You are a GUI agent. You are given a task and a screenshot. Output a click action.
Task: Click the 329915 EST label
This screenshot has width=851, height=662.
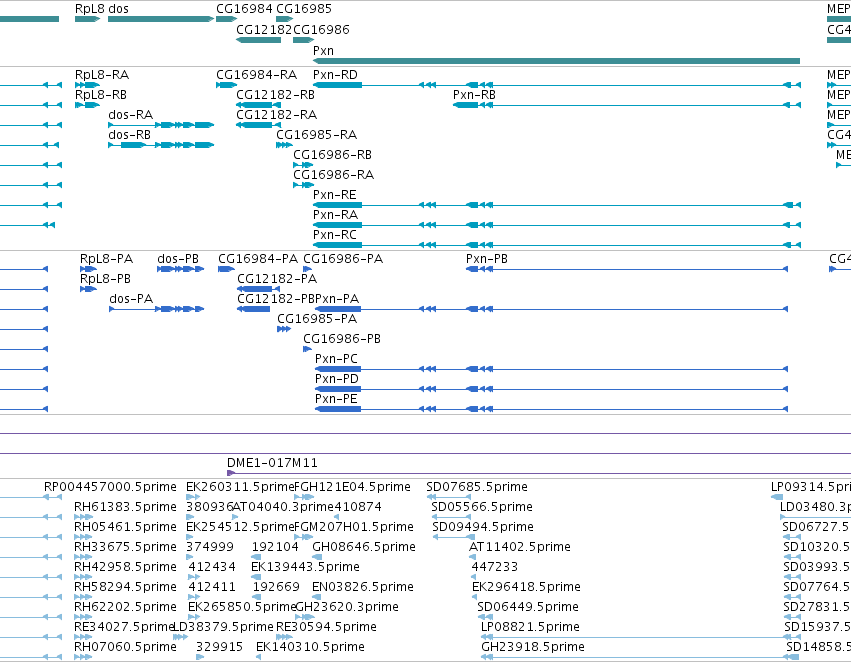220,647
